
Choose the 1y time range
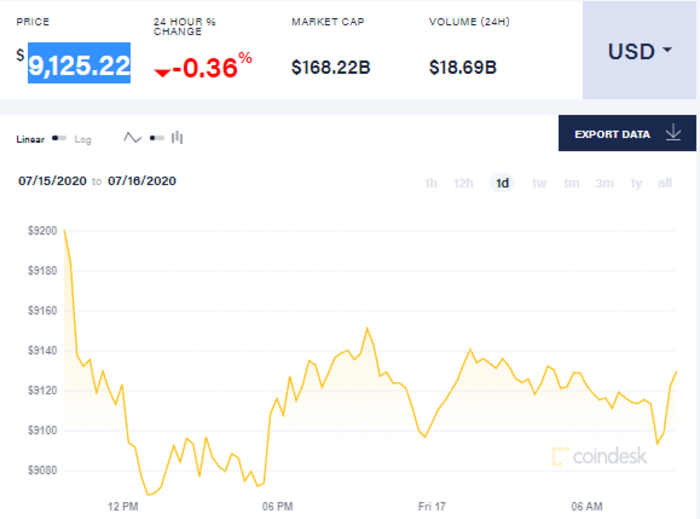(636, 183)
